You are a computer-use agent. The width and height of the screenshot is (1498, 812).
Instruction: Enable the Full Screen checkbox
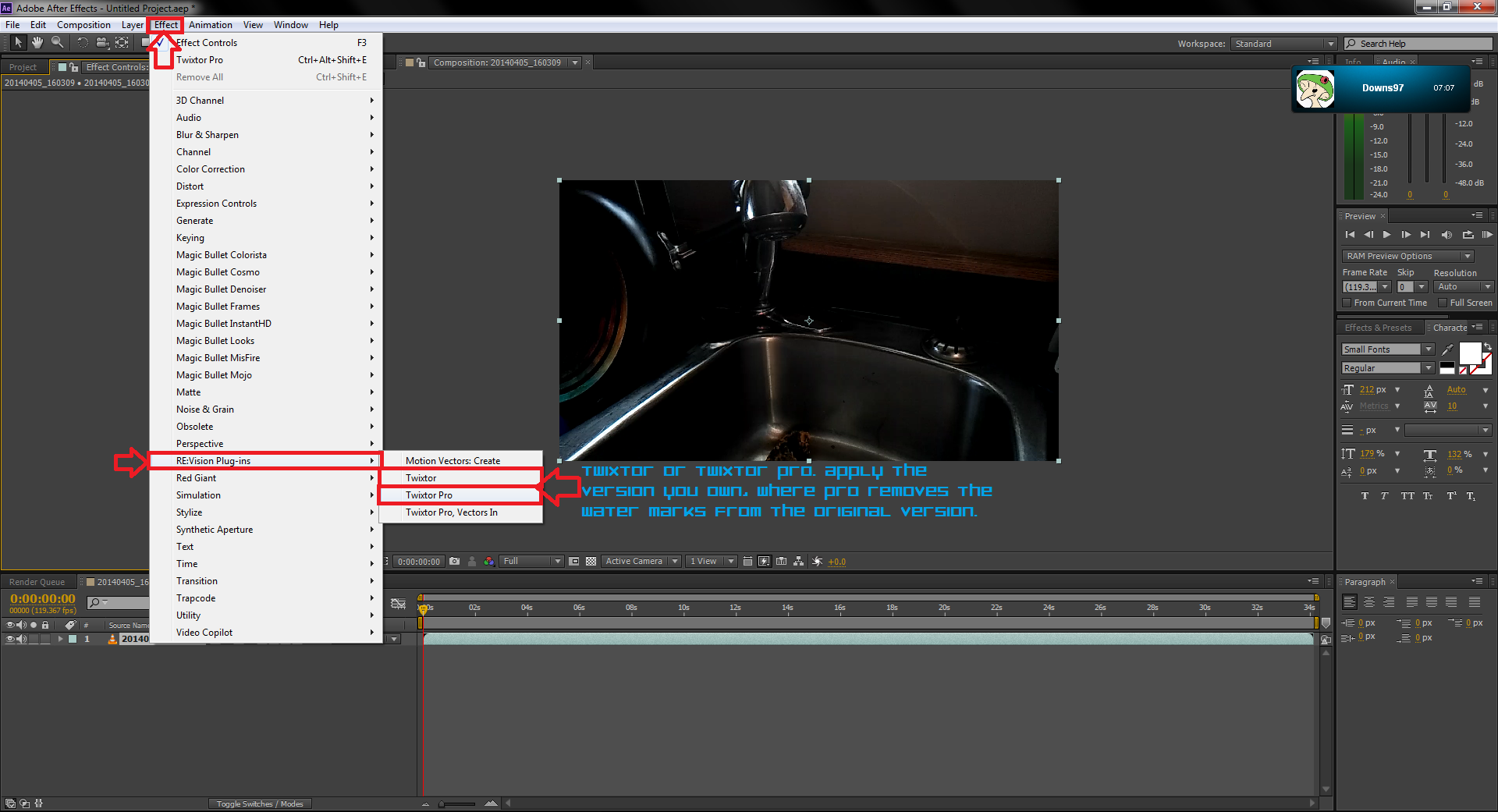pos(1443,303)
